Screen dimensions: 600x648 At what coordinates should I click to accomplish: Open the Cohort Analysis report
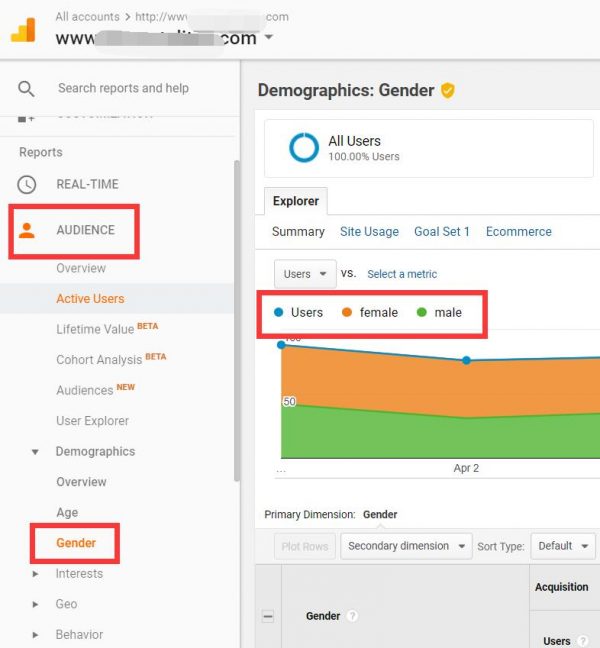point(100,360)
